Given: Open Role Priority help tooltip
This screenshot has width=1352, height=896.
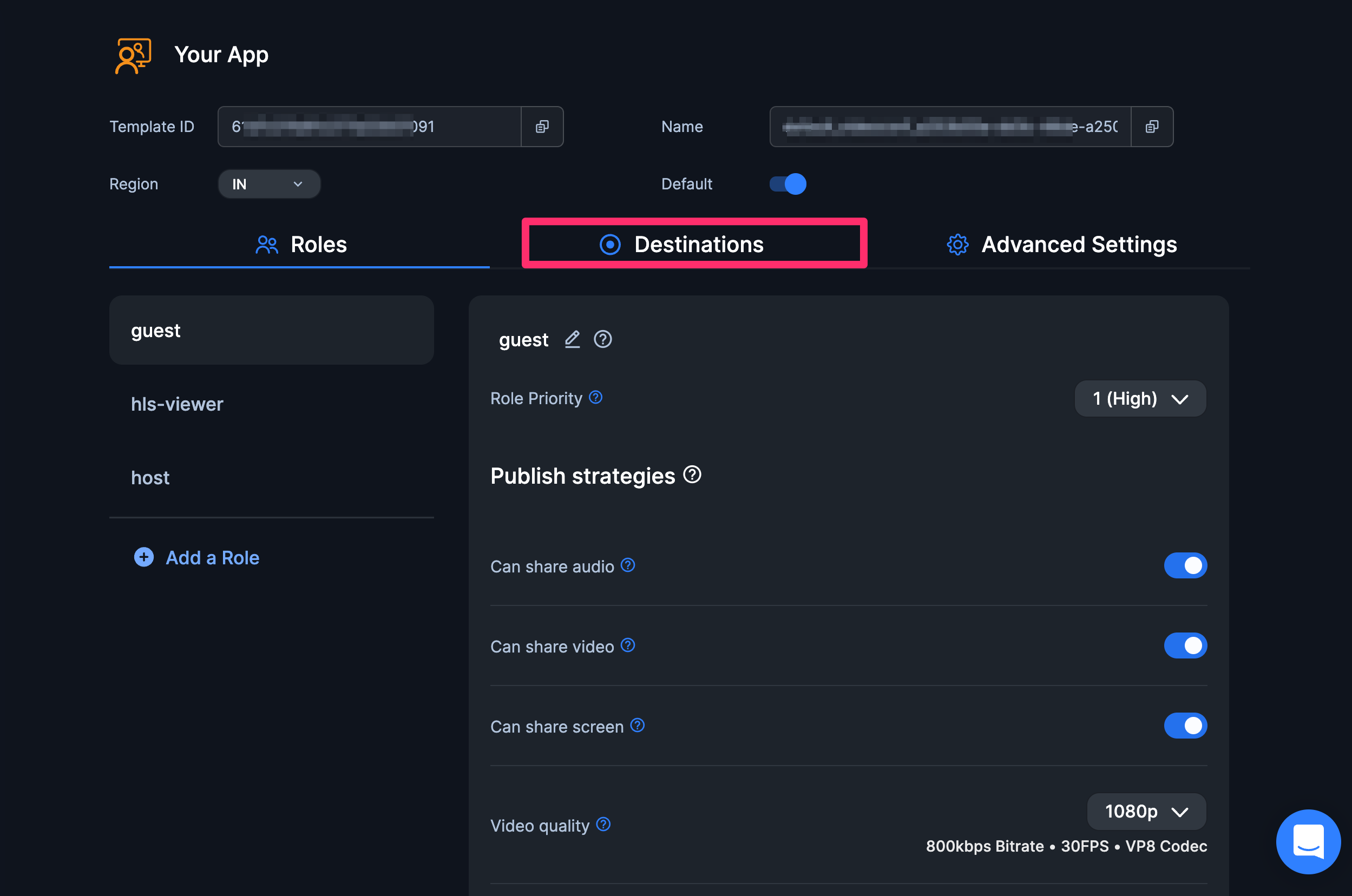Looking at the screenshot, I should tap(595, 397).
